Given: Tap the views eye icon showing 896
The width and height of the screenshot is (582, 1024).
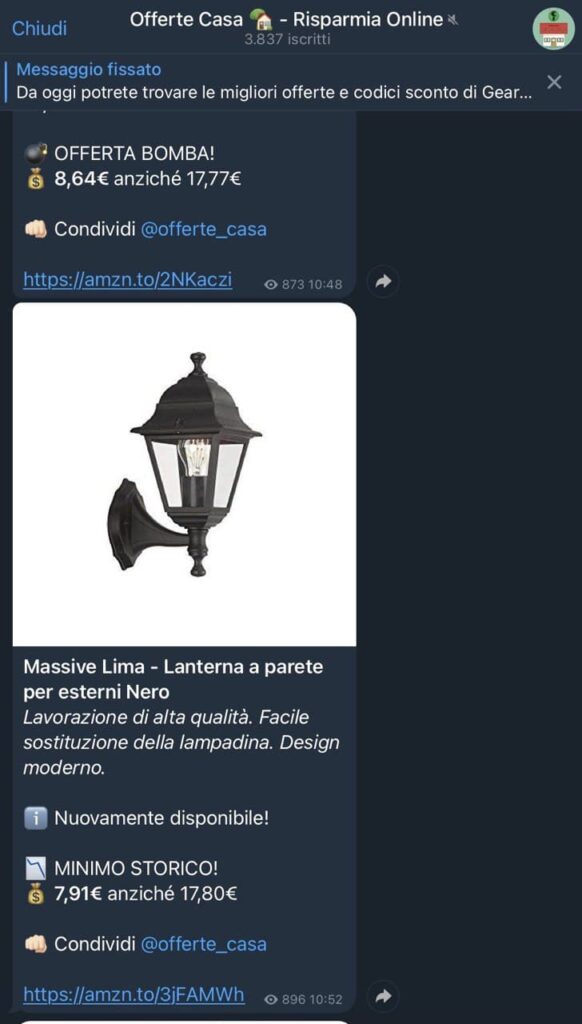Looking at the screenshot, I should pyautogui.click(x=271, y=999).
